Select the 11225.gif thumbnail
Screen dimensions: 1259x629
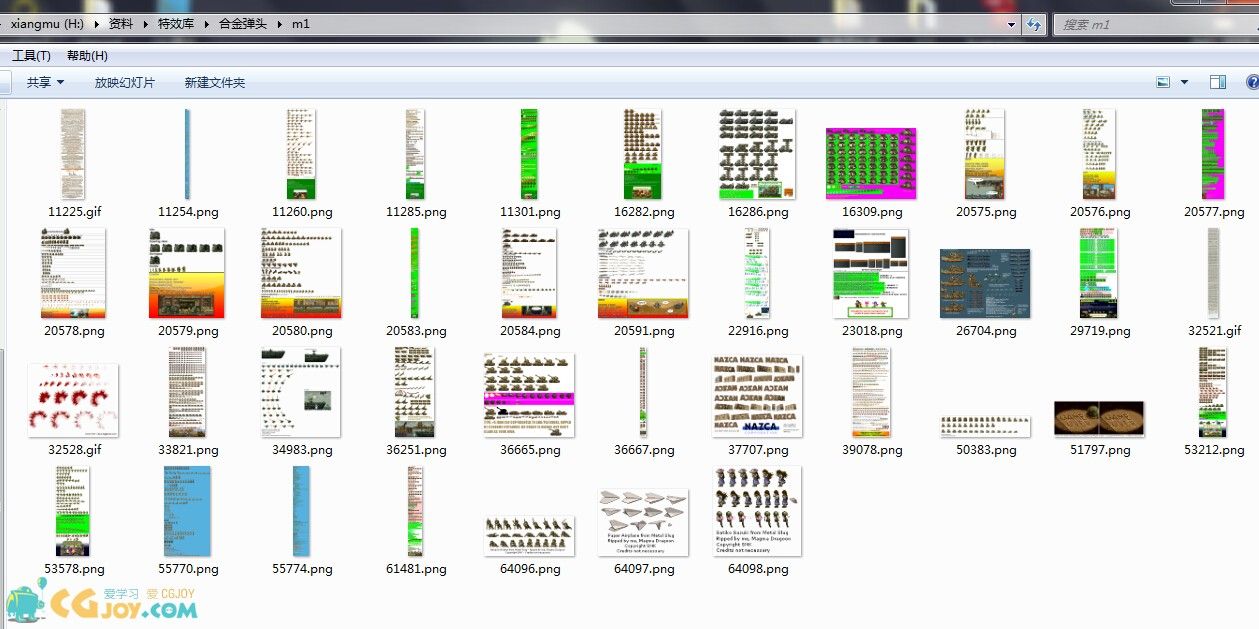(x=74, y=154)
